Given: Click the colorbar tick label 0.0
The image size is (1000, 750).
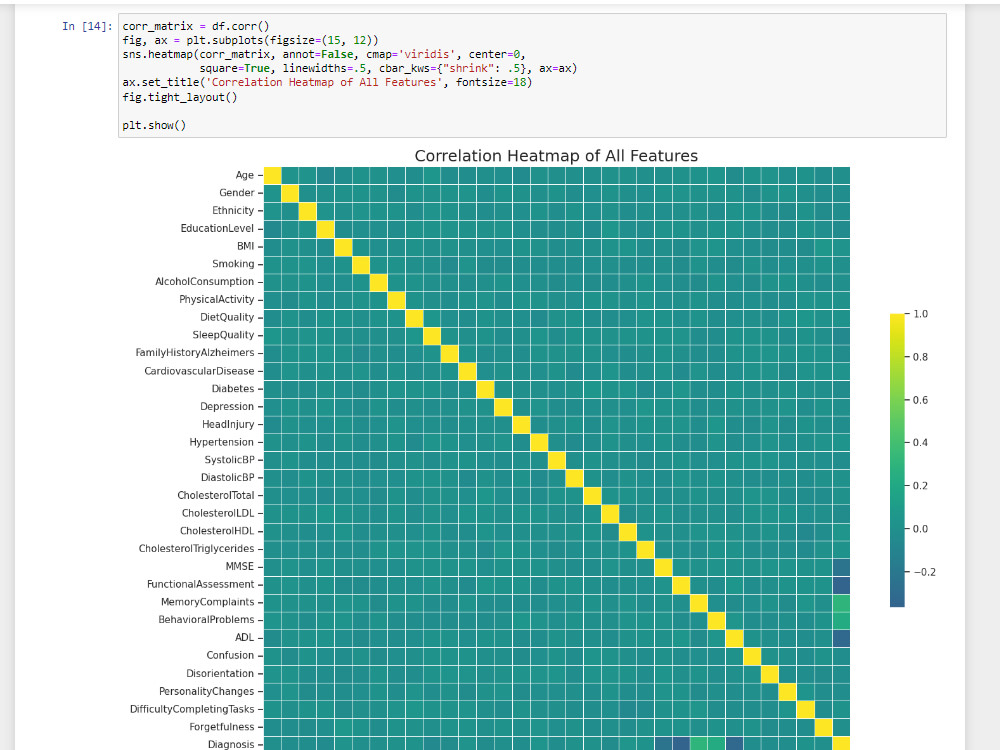Looking at the screenshot, I should (920, 529).
